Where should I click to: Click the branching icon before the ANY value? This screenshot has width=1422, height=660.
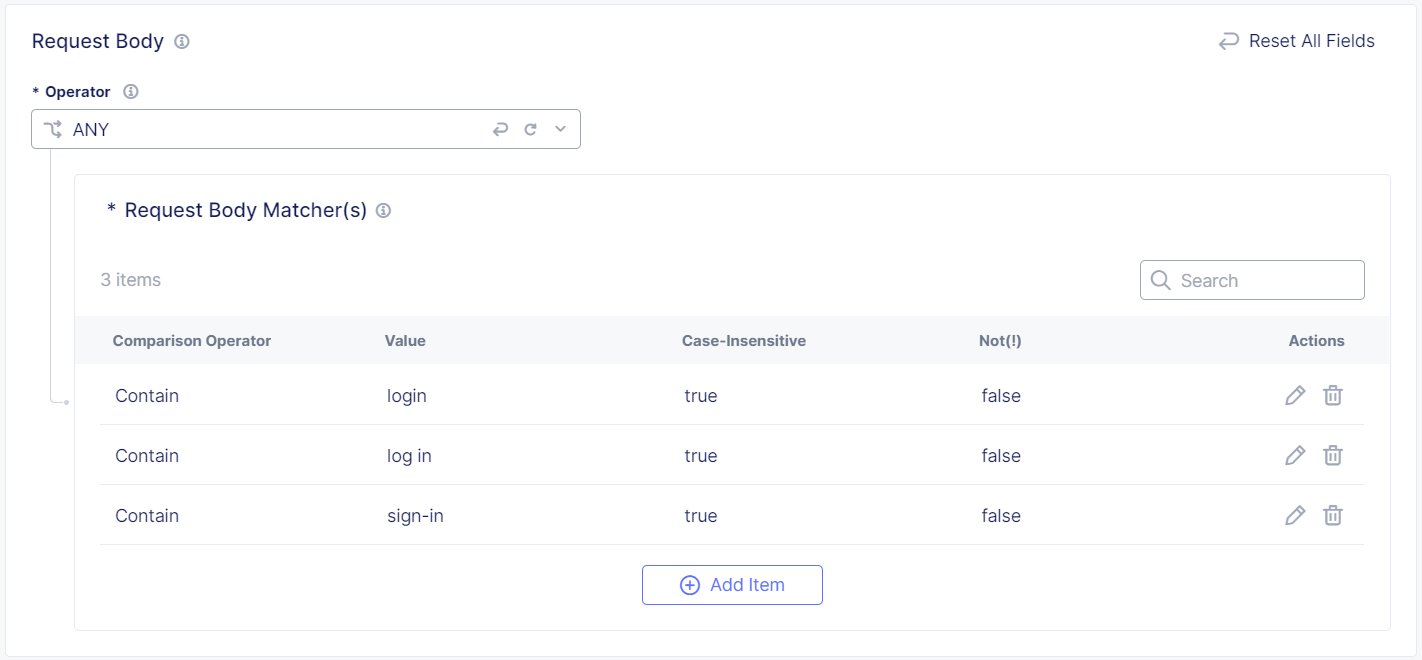[x=52, y=129]
